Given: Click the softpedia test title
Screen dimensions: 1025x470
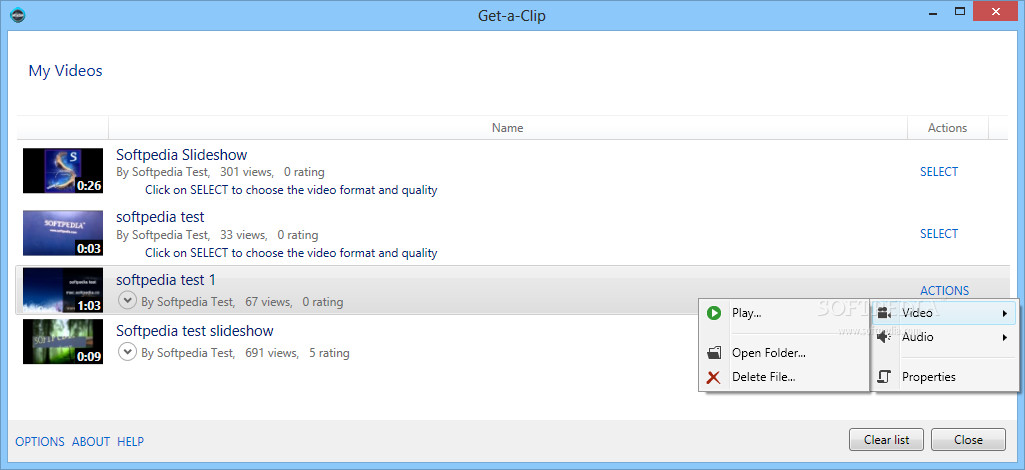Looking at the screenshot, I should pos(160,217).
